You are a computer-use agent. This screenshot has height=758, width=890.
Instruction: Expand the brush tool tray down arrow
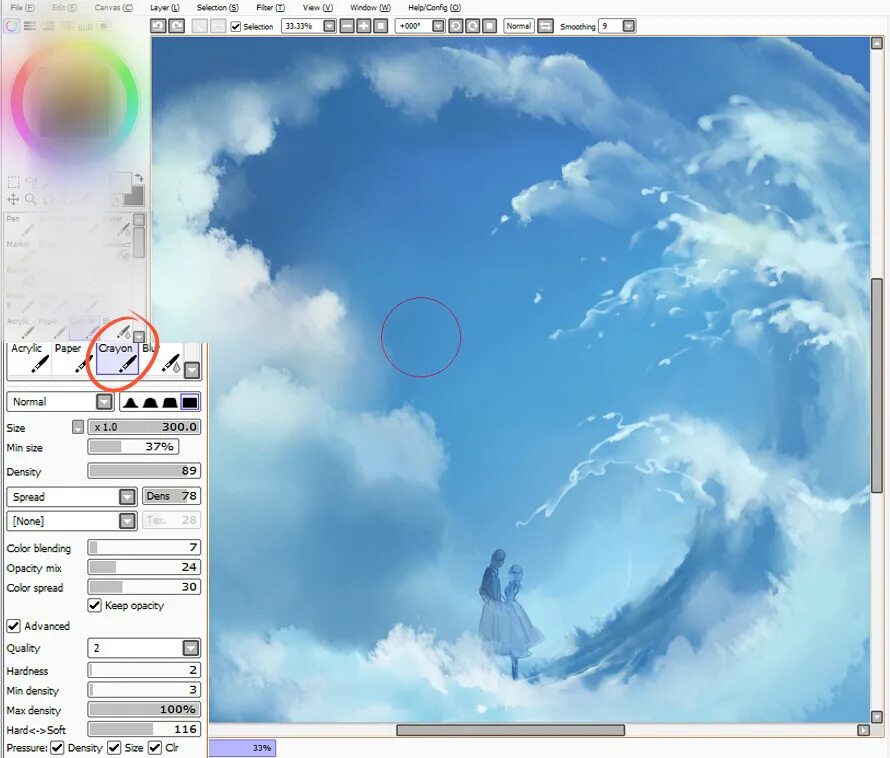[x=192, y=371]
